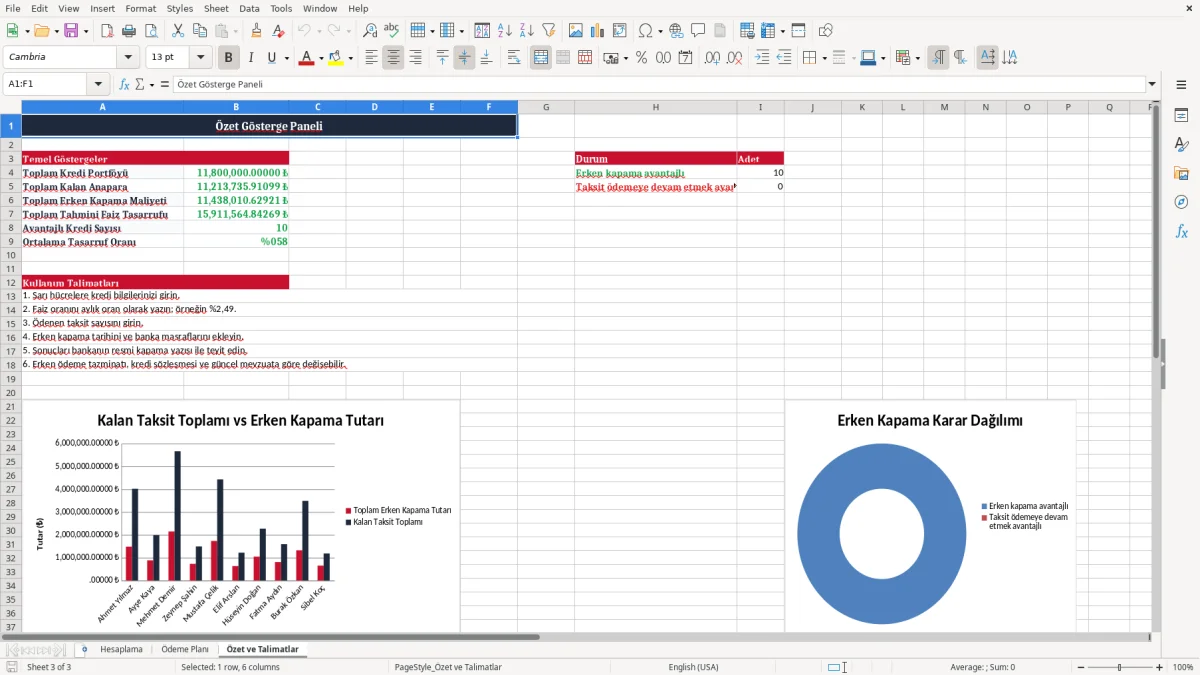The image size is (1200, 675).
Task: Switch to the Hesaplama sheet tab
Action: [x=121, y=649]
